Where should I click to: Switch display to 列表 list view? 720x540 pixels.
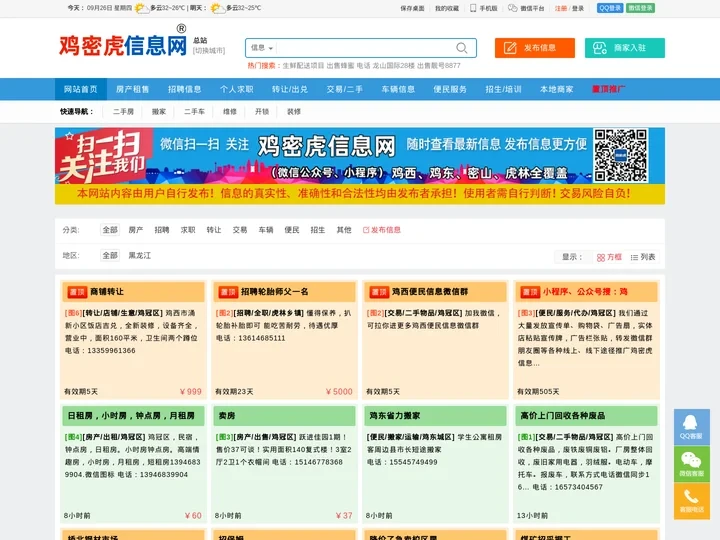pos(643,257)
